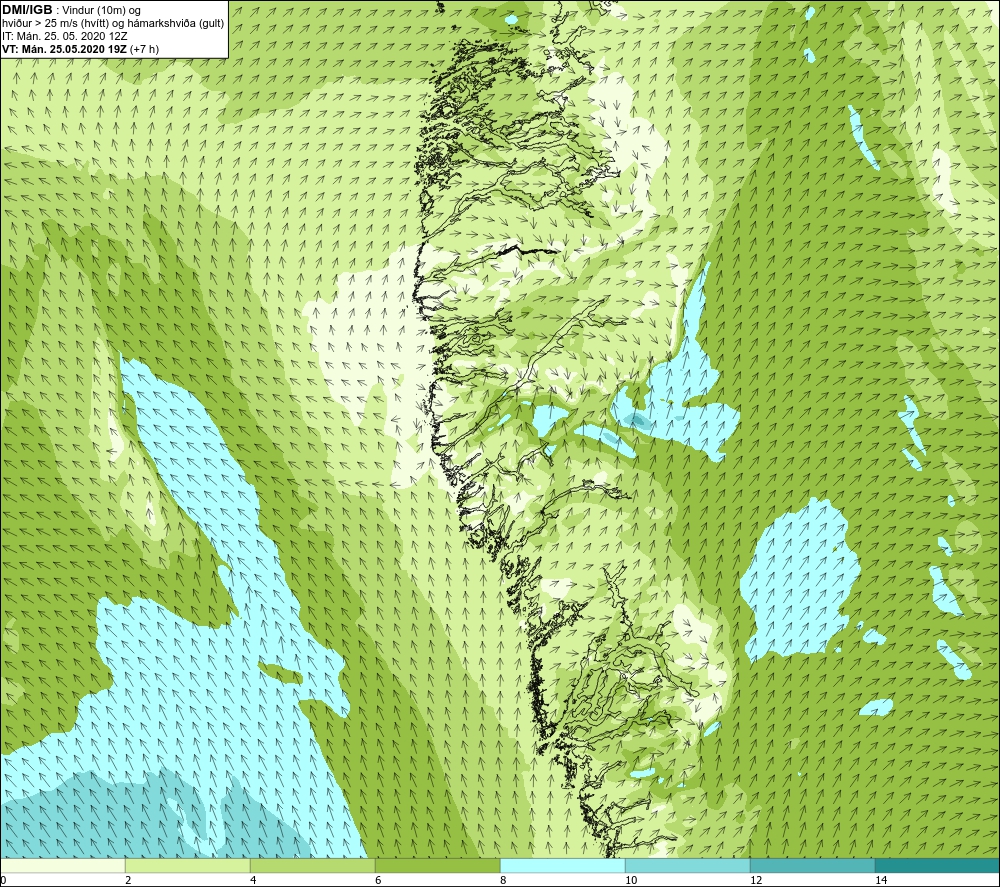1000x887 pixels.
Task: Click the 6–8 m/s darker green legend swatch
Action: (438, 866)
